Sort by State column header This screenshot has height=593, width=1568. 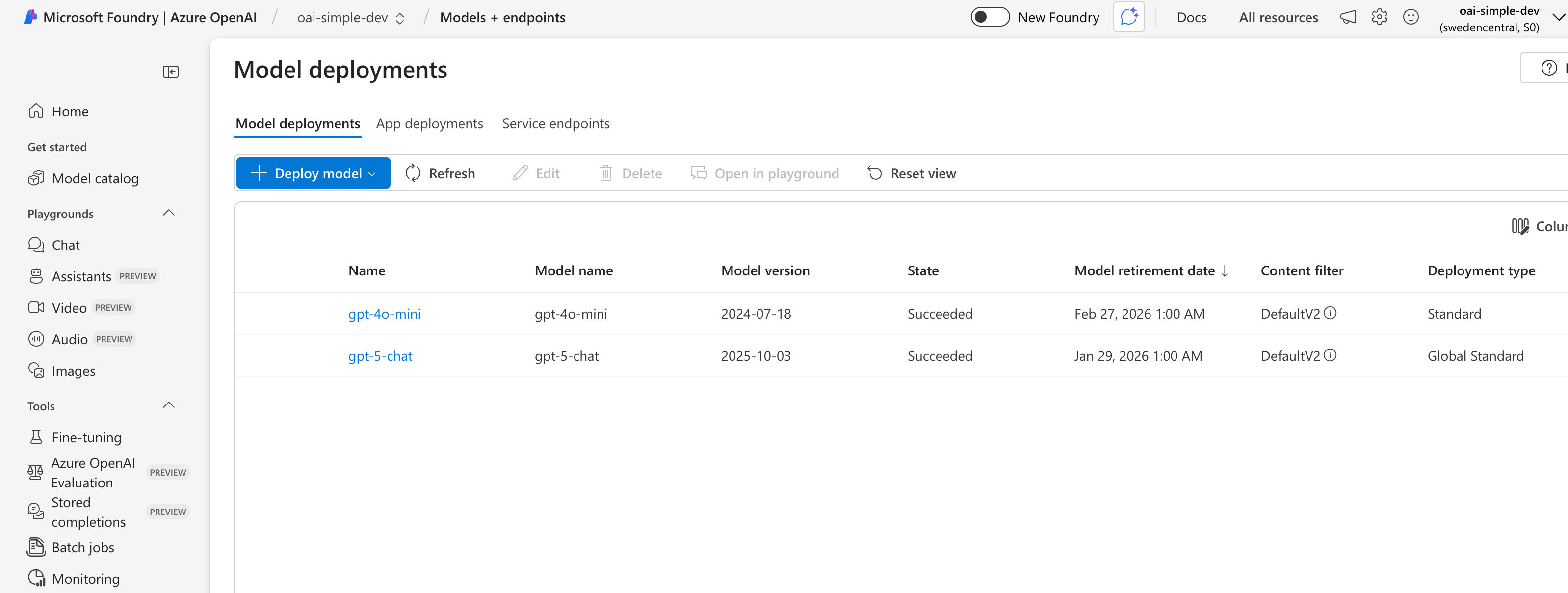pos(923,271)
